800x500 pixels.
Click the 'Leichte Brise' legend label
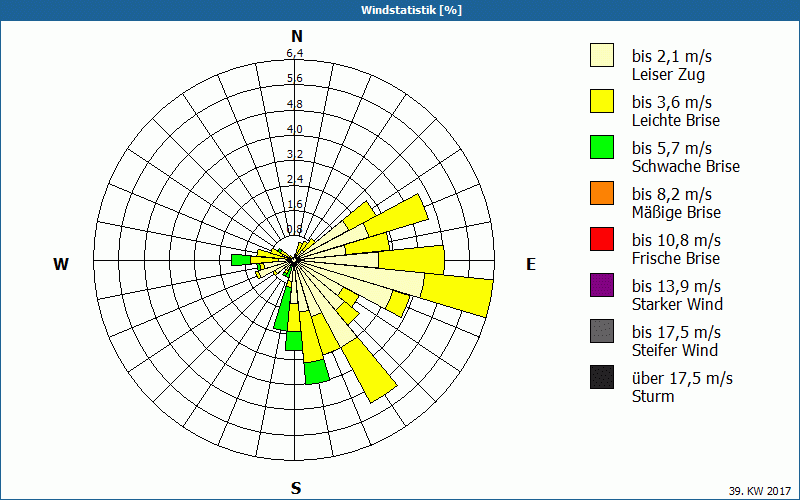pos(676,120)
